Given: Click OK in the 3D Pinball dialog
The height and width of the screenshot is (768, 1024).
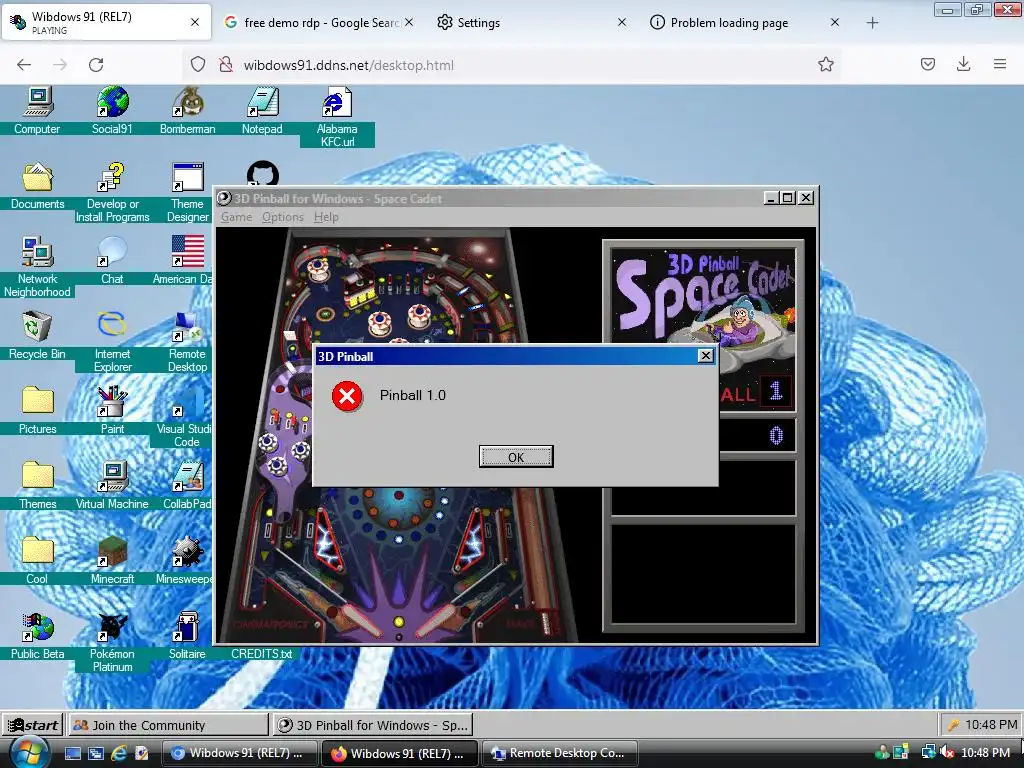Looking at the screenshot, I should (516, 456).
